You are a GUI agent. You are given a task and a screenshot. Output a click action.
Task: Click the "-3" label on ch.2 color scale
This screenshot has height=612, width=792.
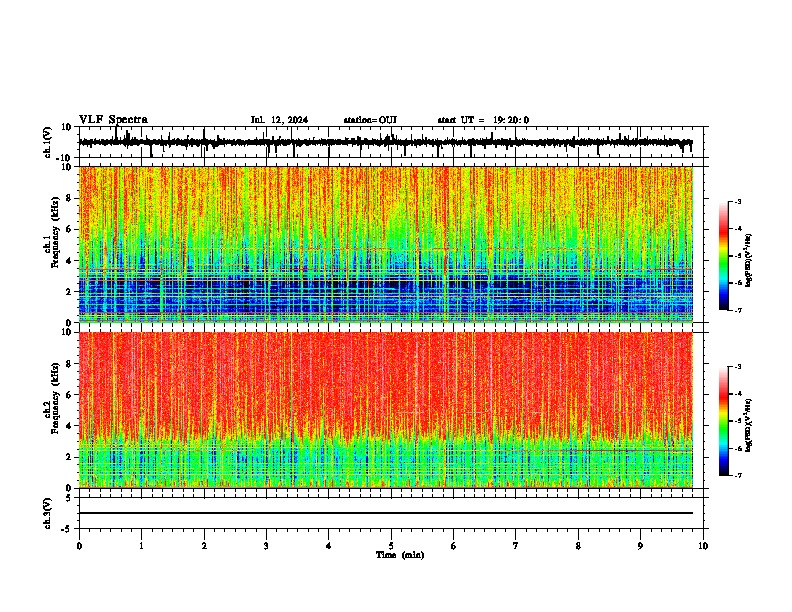coord(737,367)
